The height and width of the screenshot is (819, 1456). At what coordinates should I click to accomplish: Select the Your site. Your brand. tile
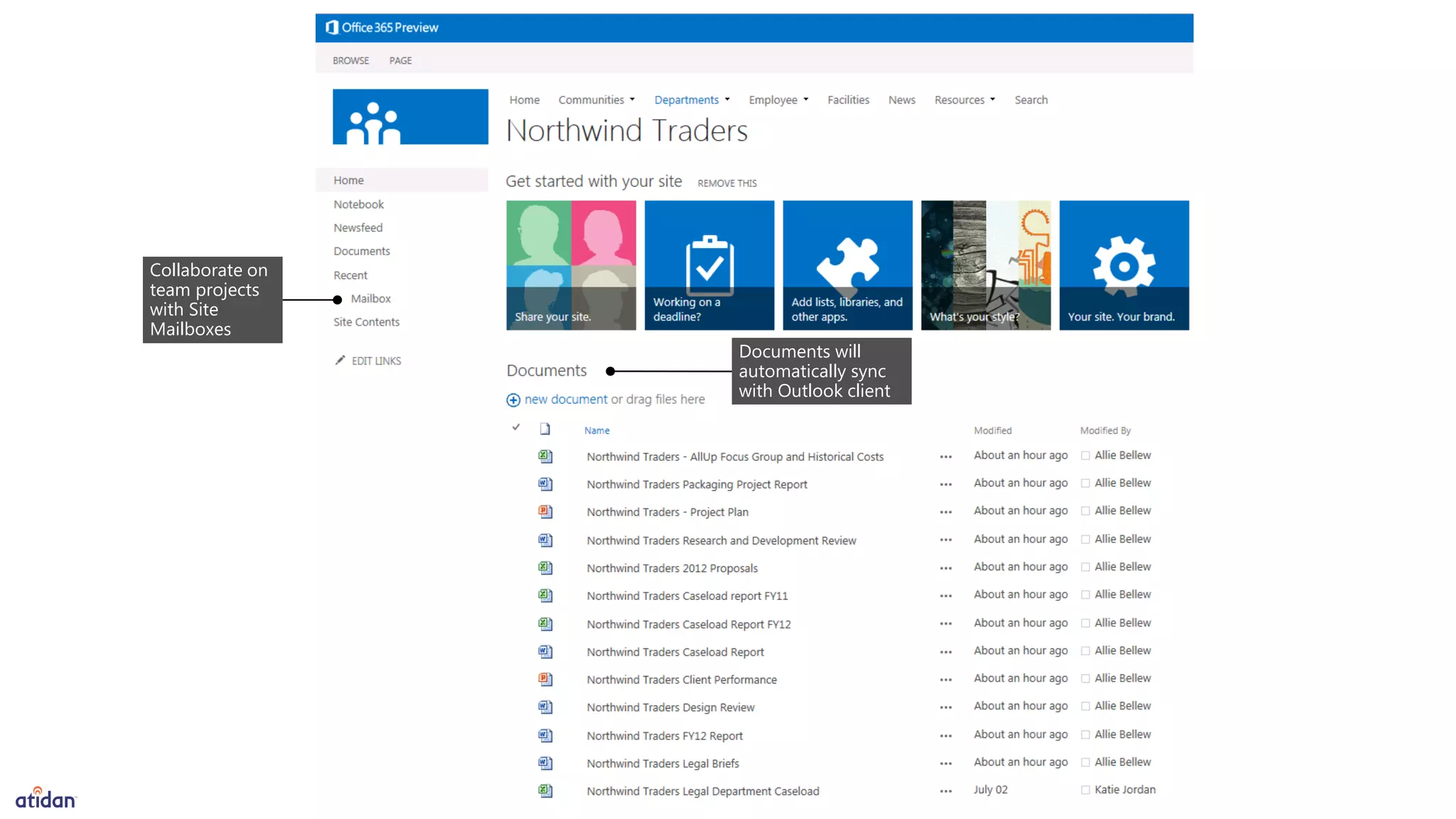click(x=1124, y=265)
